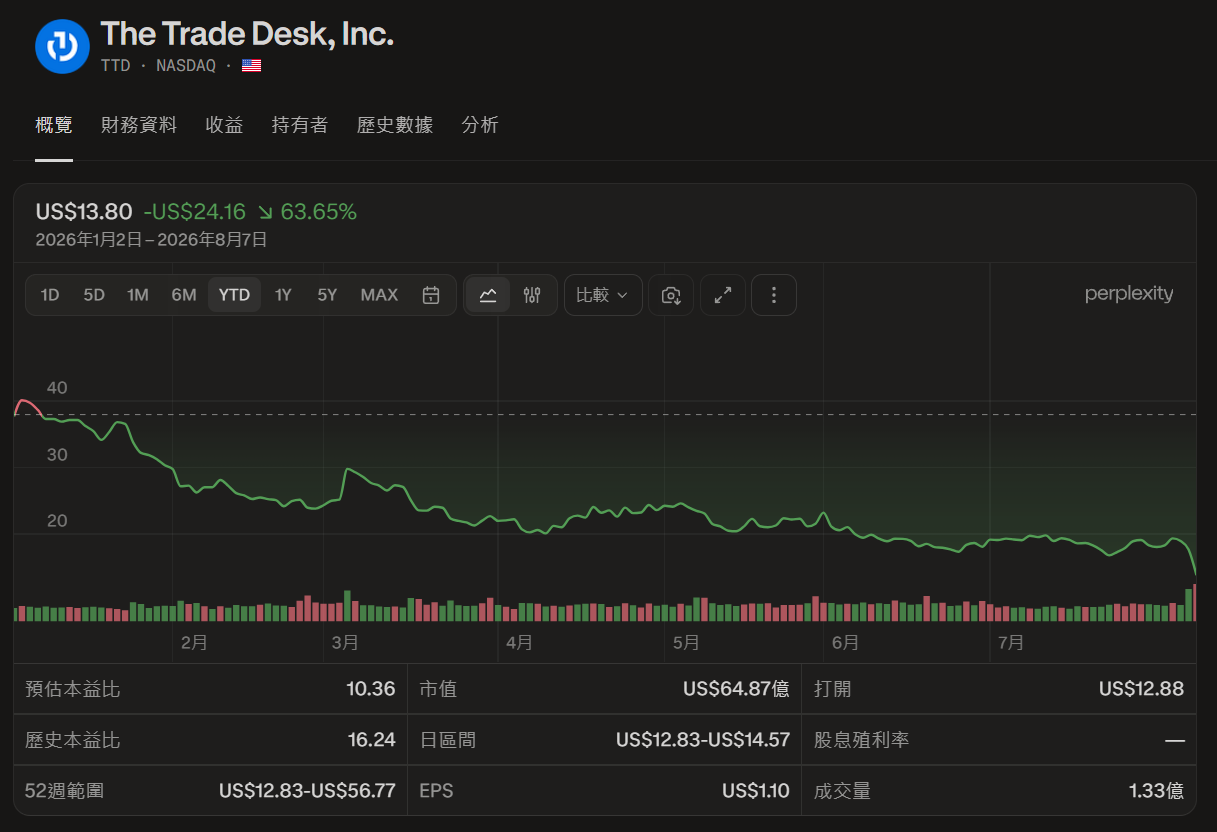Open the more options three-dot menu

pyautogui.click(x=773, y=295)
